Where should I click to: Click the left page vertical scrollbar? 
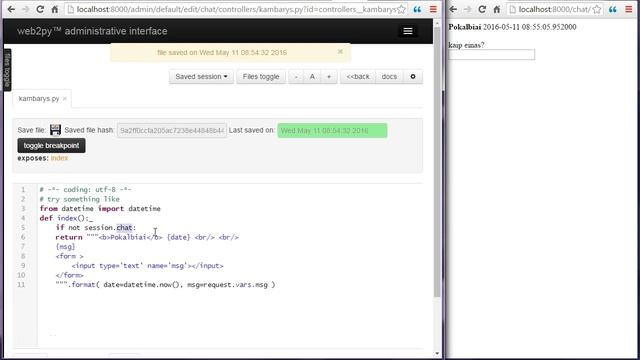point(437,163)
